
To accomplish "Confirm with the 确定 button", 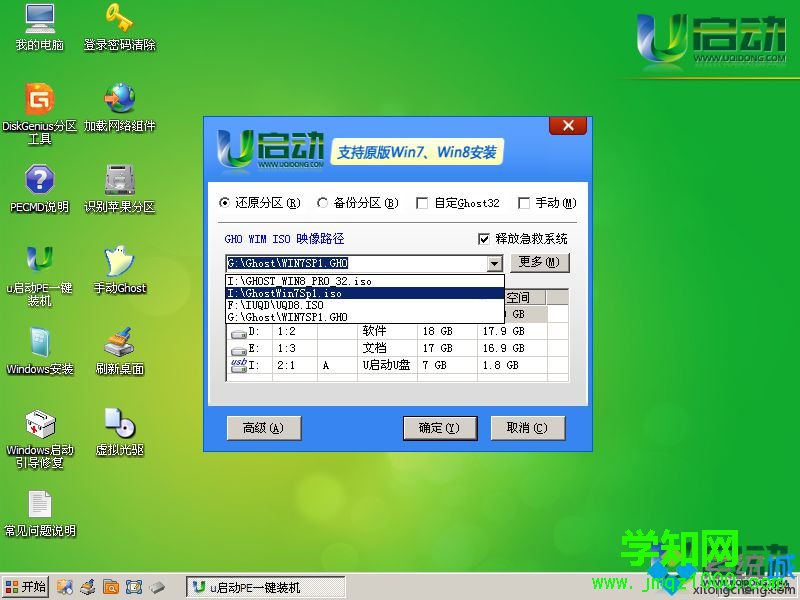I will point(439,427).
